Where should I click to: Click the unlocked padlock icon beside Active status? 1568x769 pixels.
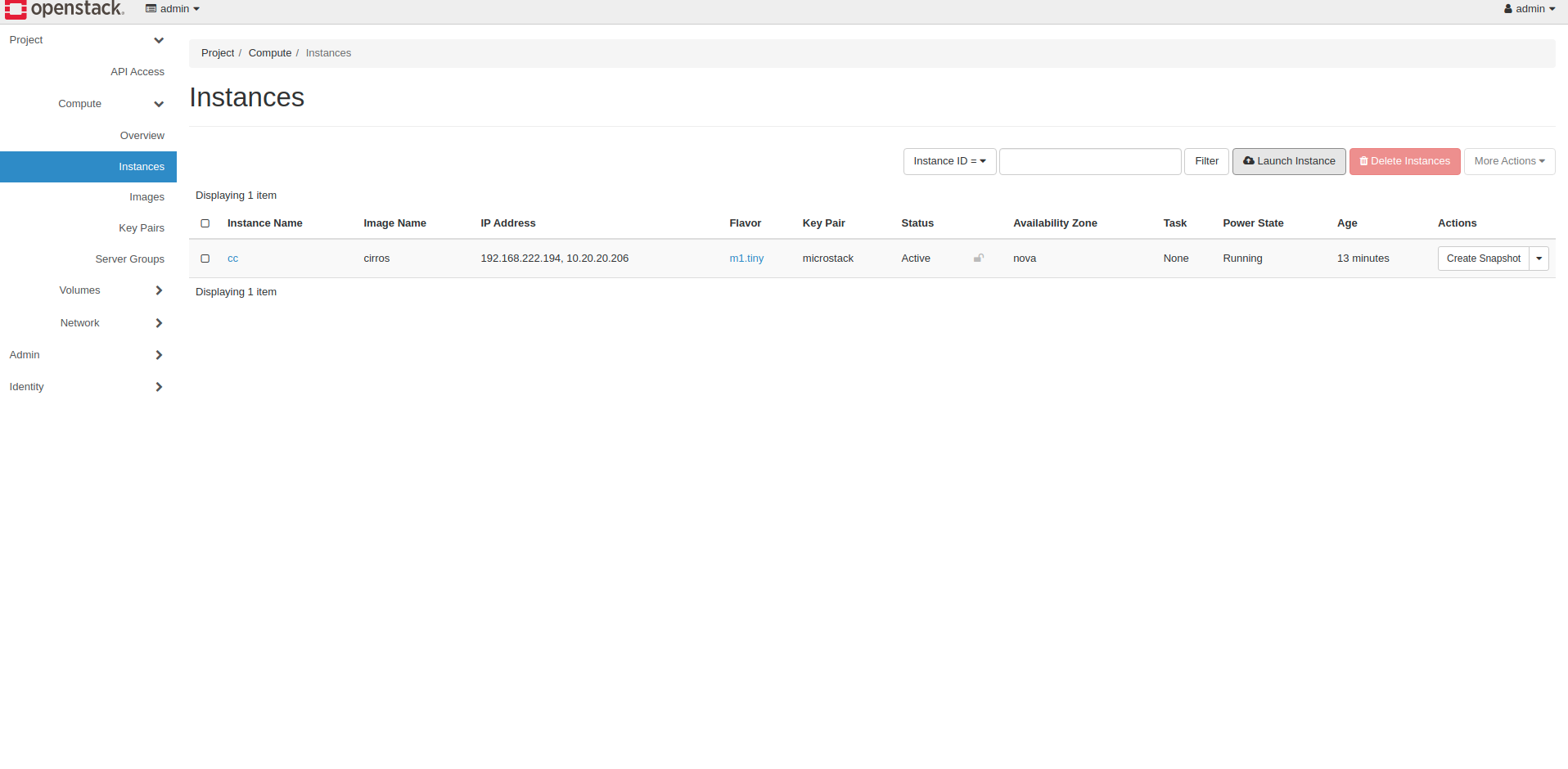pos(978,259)
